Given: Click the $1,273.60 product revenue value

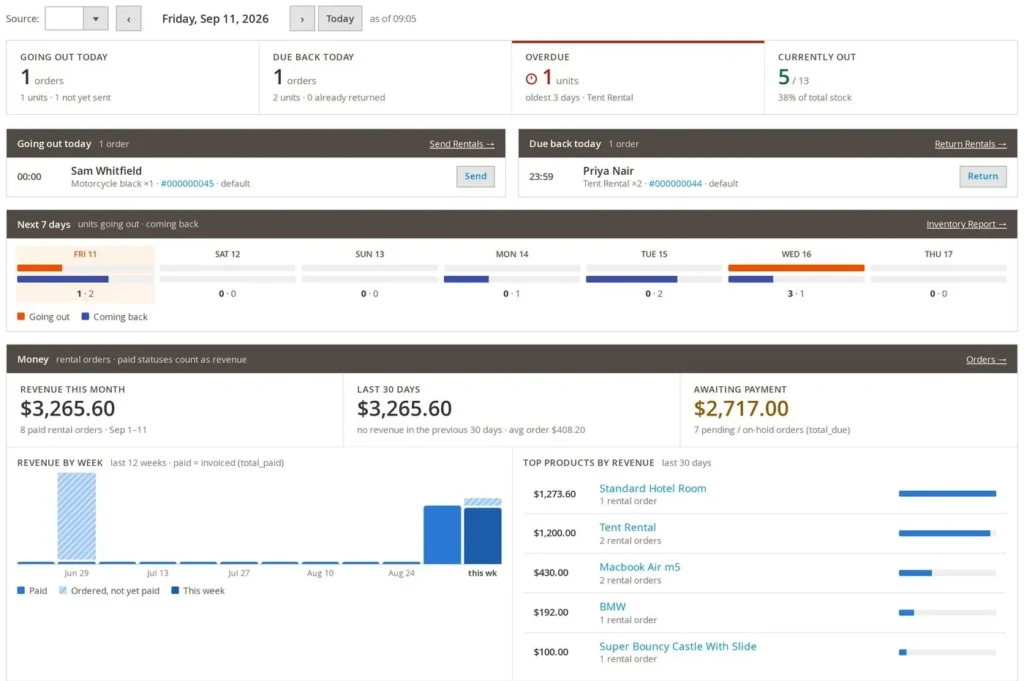Looking at the screenshot, I should (554, 494).
